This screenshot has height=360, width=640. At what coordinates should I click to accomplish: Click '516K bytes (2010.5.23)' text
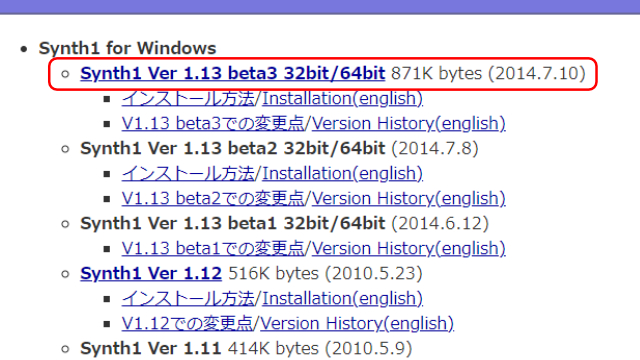pos(325,273)
